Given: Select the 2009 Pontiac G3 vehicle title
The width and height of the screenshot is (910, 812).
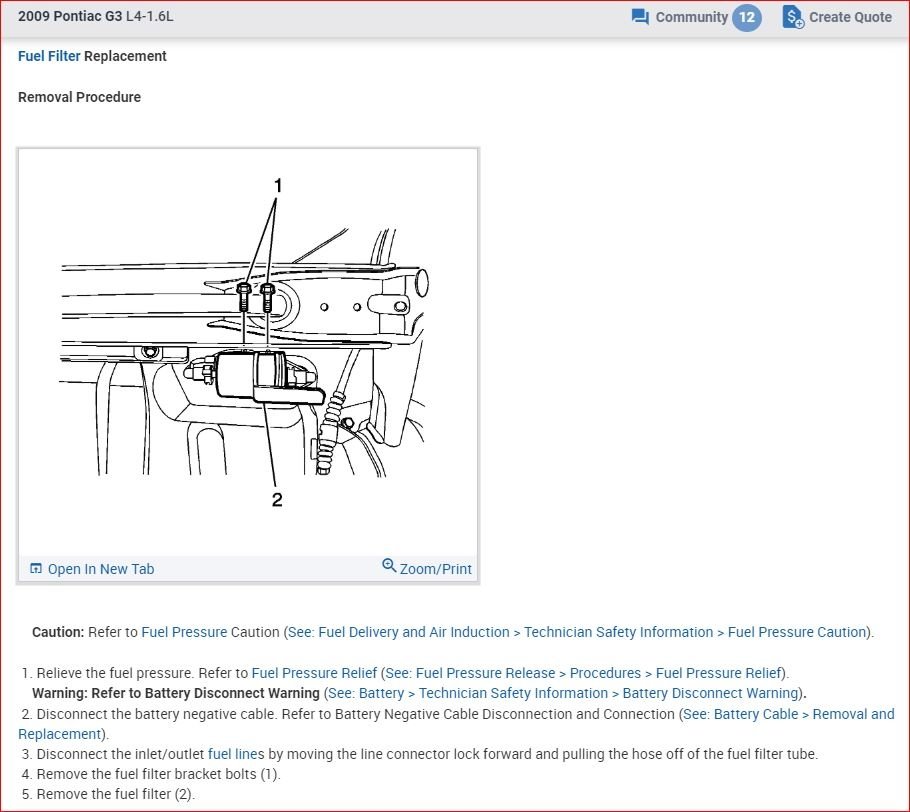Looking at the screenshot, I should pos(70,16).
